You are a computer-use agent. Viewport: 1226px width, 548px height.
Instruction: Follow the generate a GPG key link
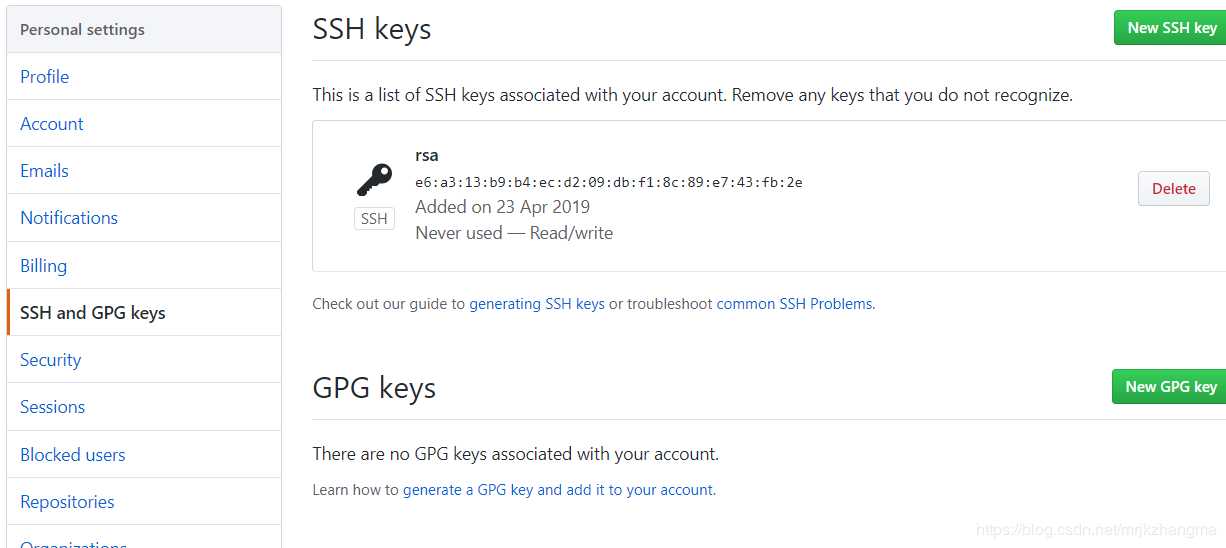(559, 490)
